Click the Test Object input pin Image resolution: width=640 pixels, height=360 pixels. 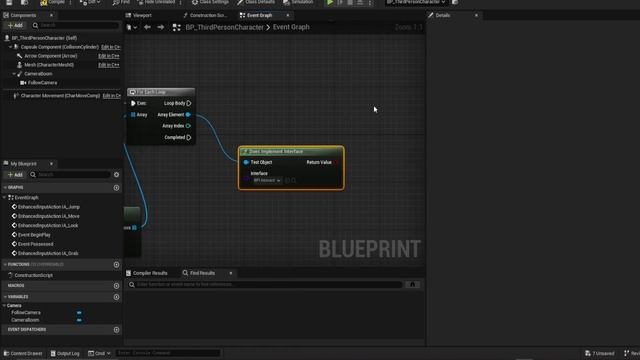[x=246, y=162]
